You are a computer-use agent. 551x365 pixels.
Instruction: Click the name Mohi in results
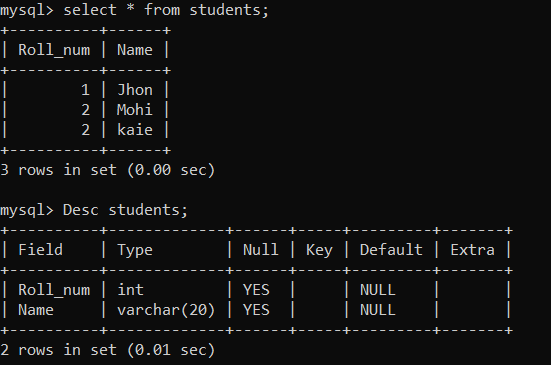click(x=135, y=110)
